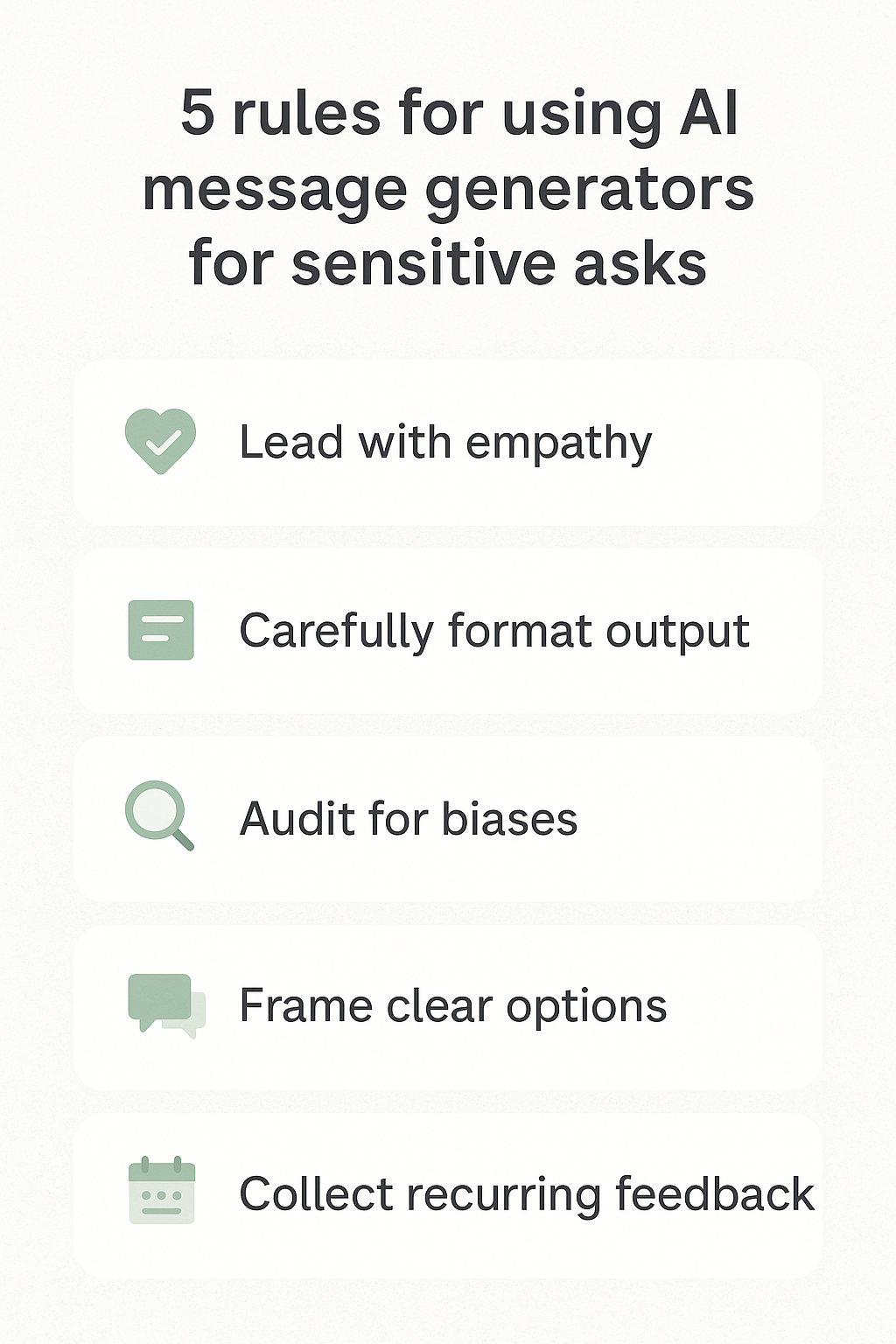This screenshot has height=1344, width=896.
Task: Click the magnifying glass audit icon
Action: click(157, 814)
